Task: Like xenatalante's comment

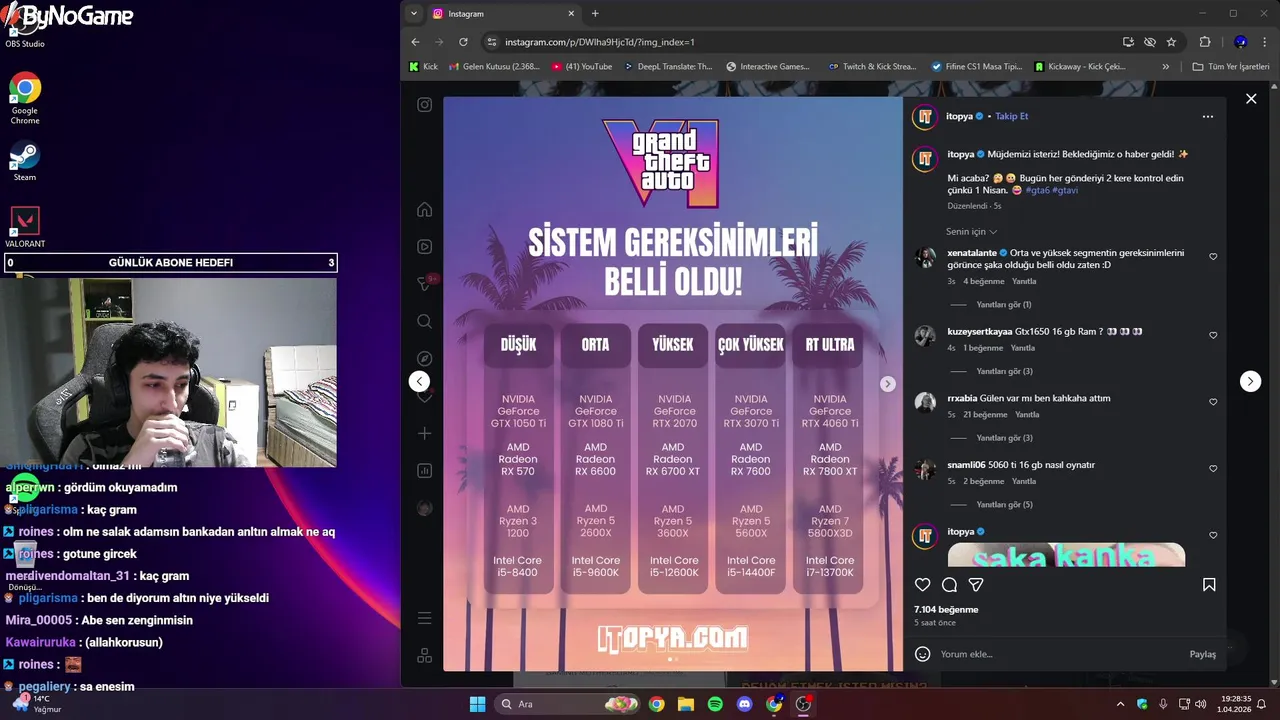Action: (x=1213, y=257)
